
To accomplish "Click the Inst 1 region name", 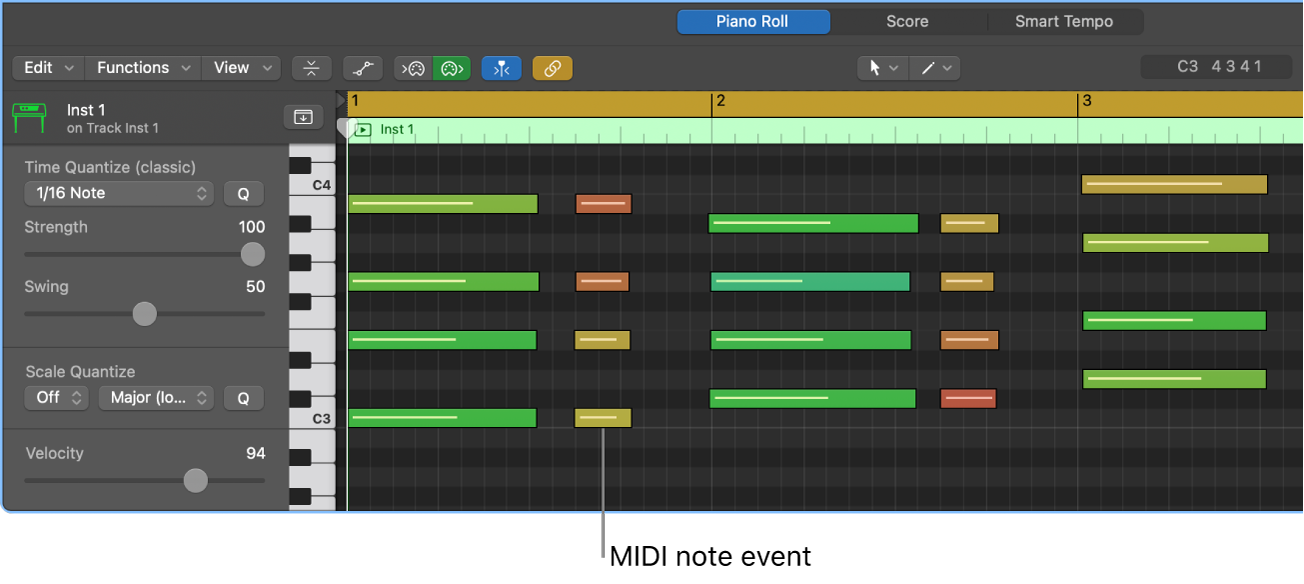I will [x=397, y=130].
